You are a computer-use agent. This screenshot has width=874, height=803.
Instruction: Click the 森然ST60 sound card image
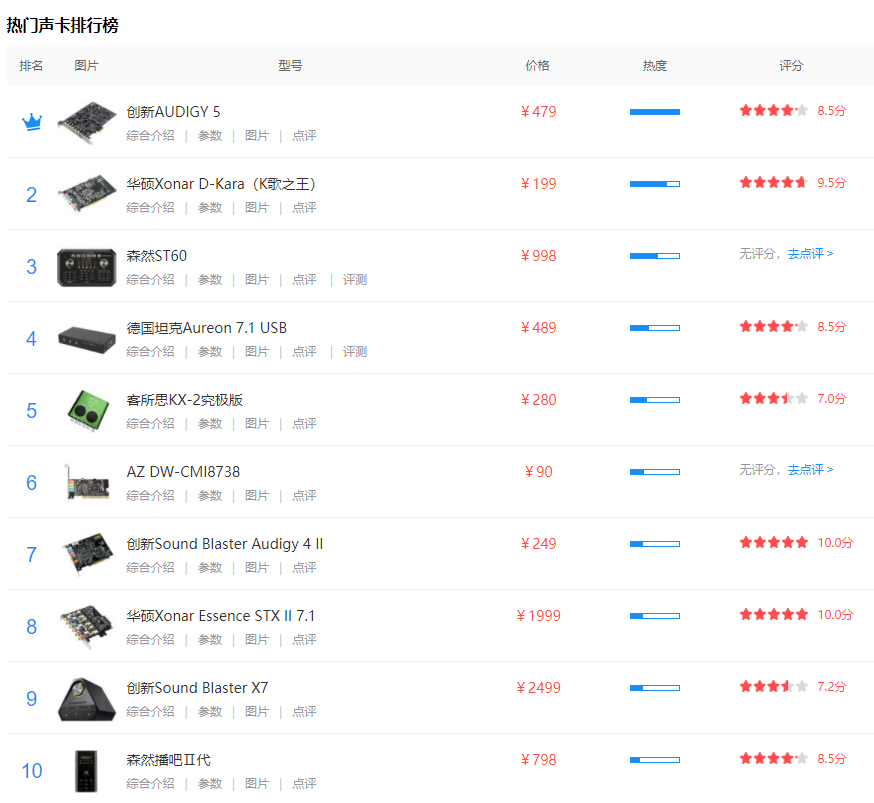[87, 267]
